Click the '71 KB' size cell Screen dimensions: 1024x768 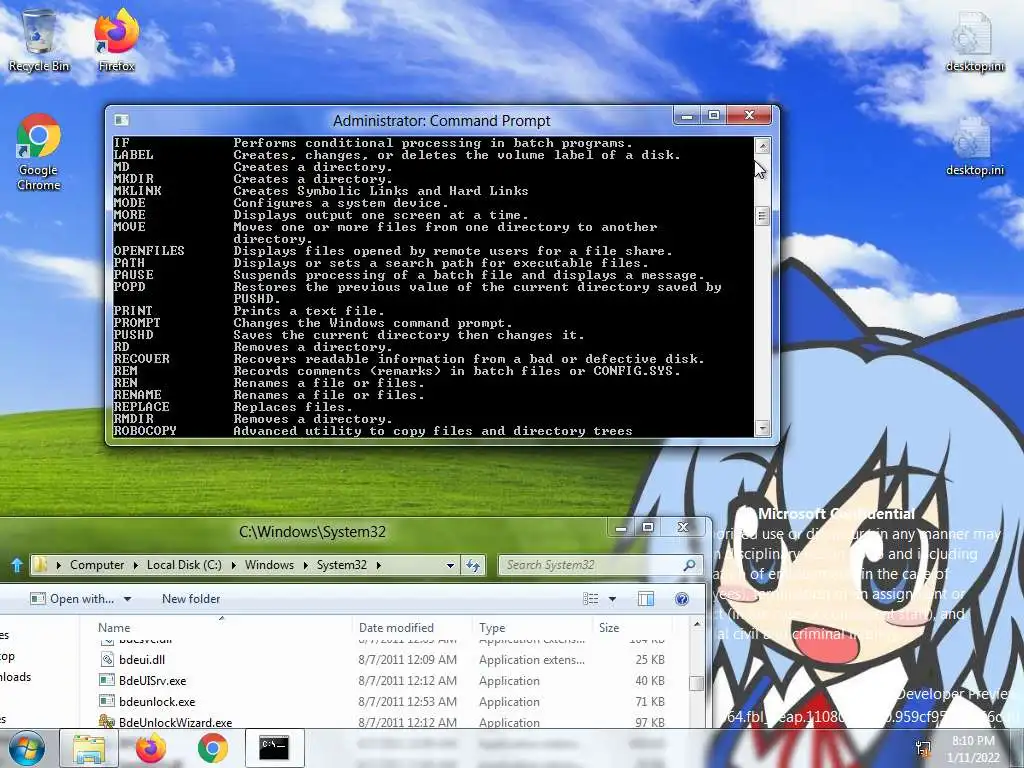point(650,701)
